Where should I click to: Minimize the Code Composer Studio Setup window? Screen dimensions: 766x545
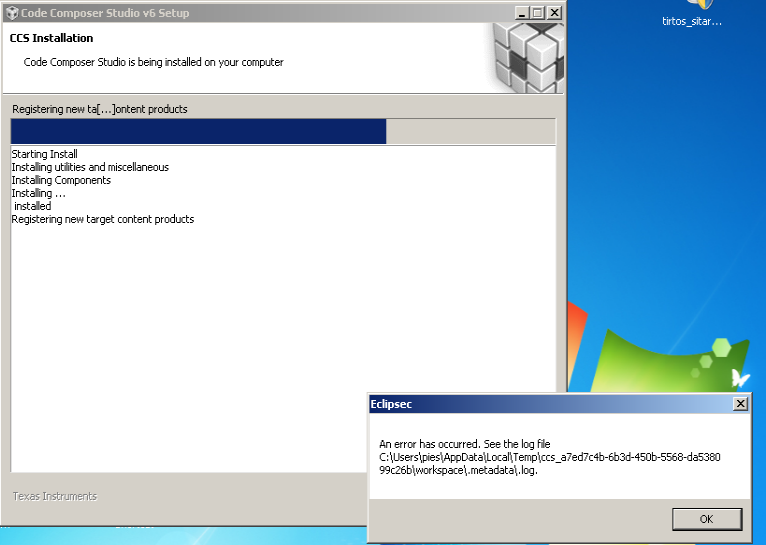[x=522, y=13]
